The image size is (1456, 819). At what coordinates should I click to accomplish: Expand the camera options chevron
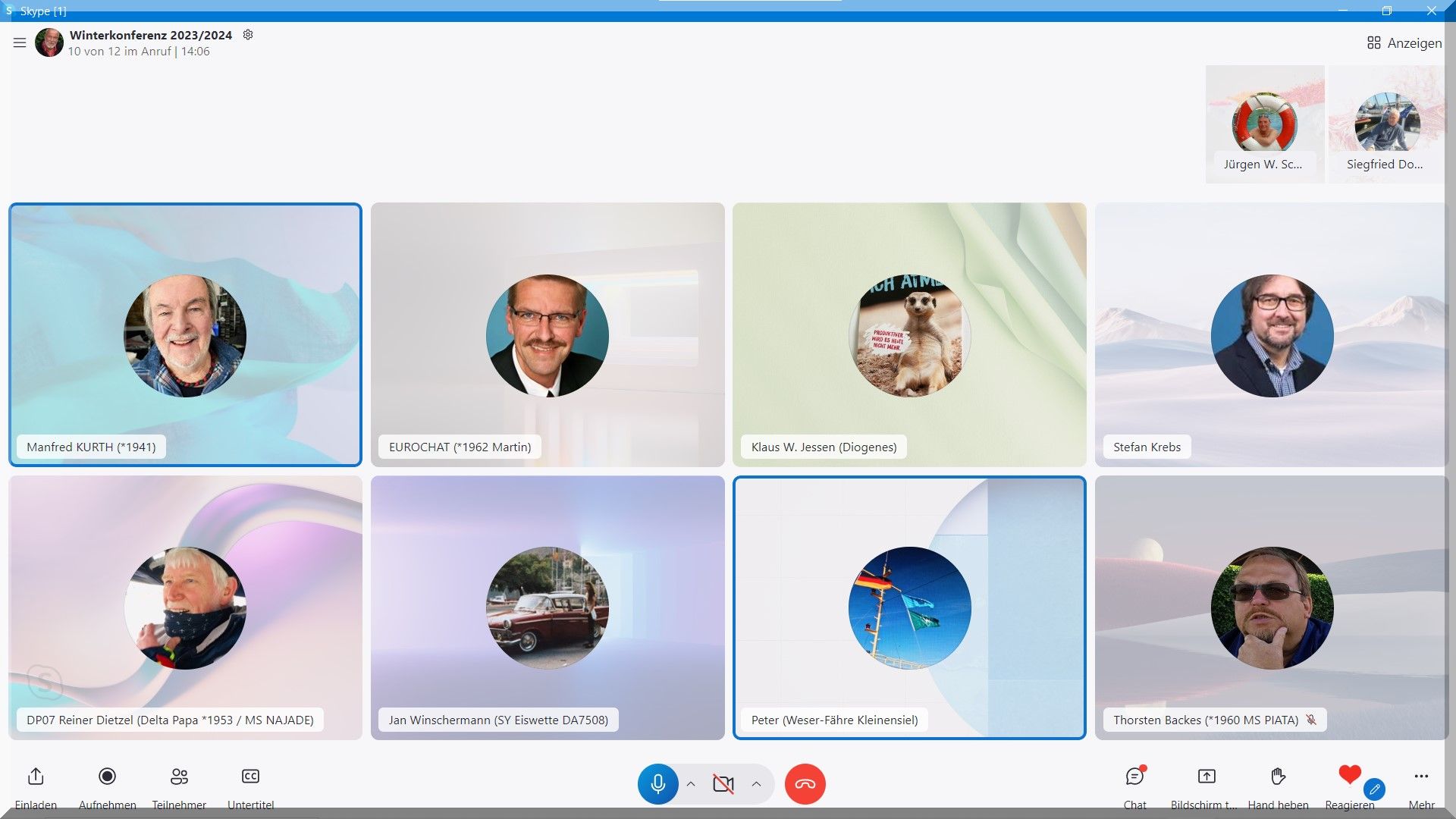[x=756, y=784]
